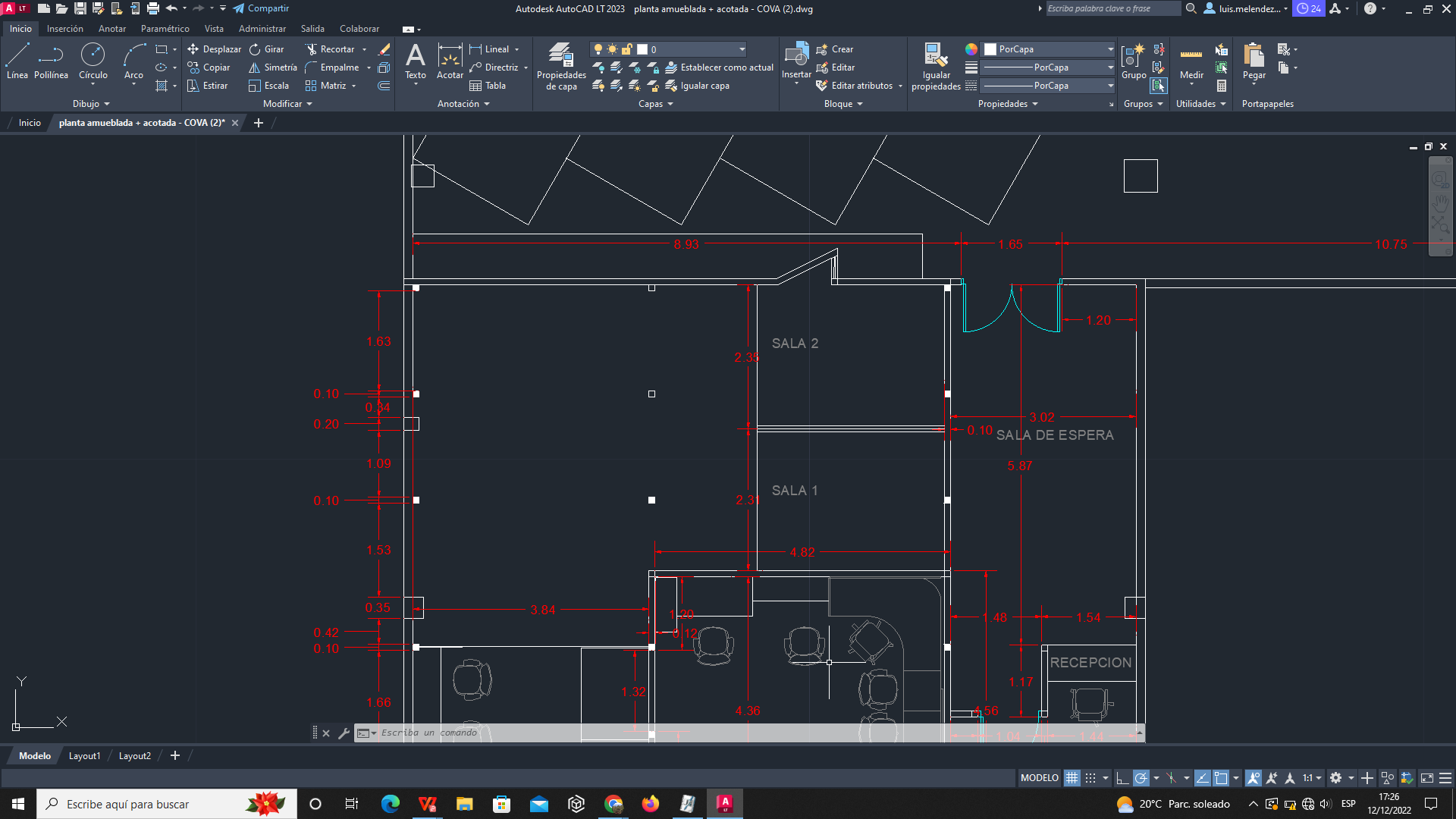1456x819 pixels.
Task: Click Editar atributos tool
Action: (855, 86)
